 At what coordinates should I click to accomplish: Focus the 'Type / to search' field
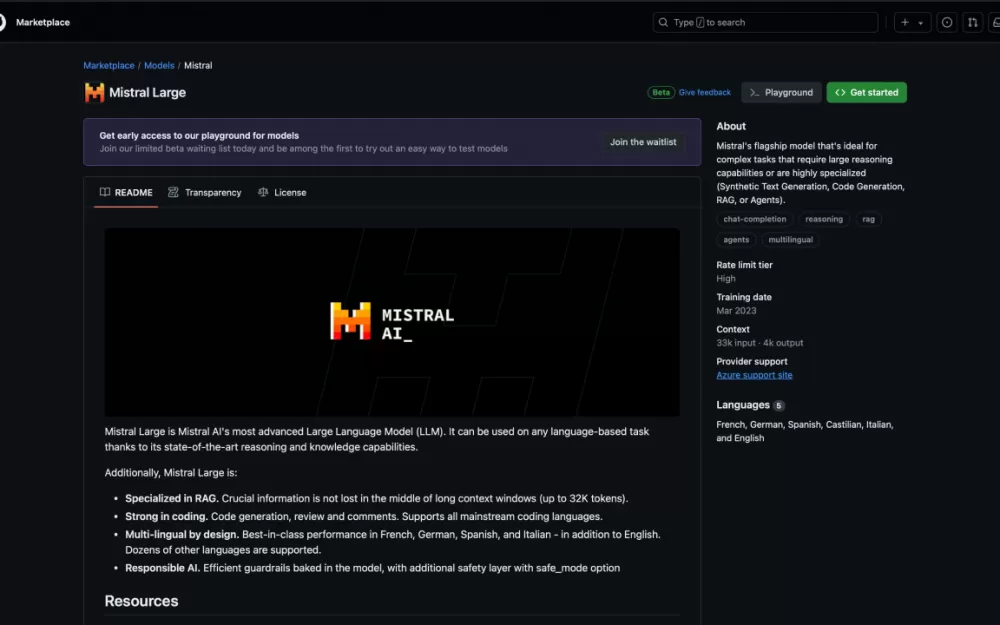(765, 22)
